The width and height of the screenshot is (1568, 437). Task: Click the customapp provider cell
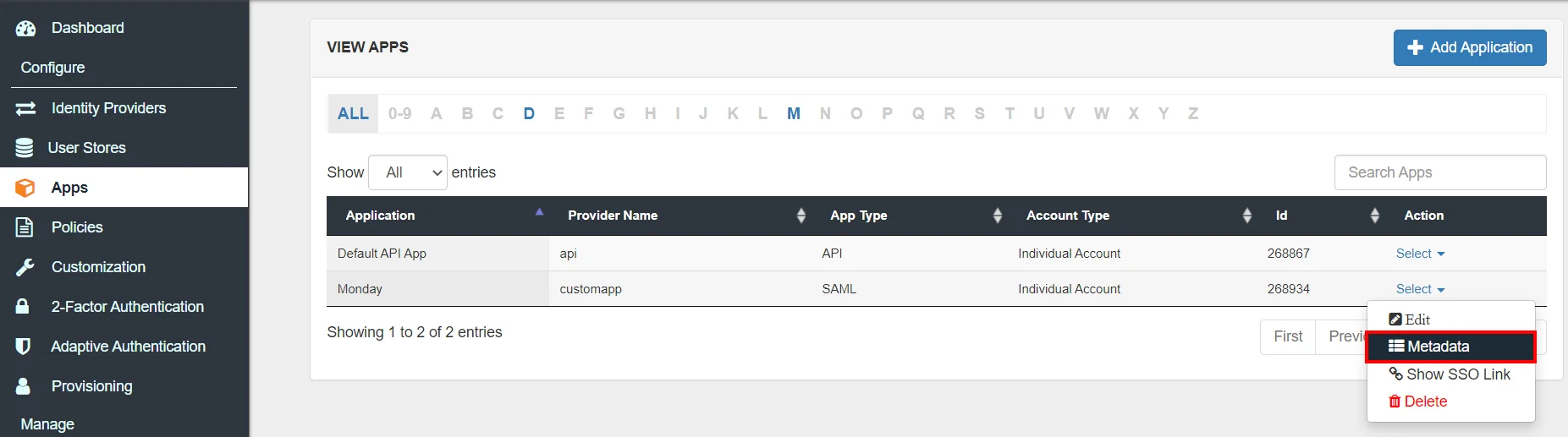[680, 289]
